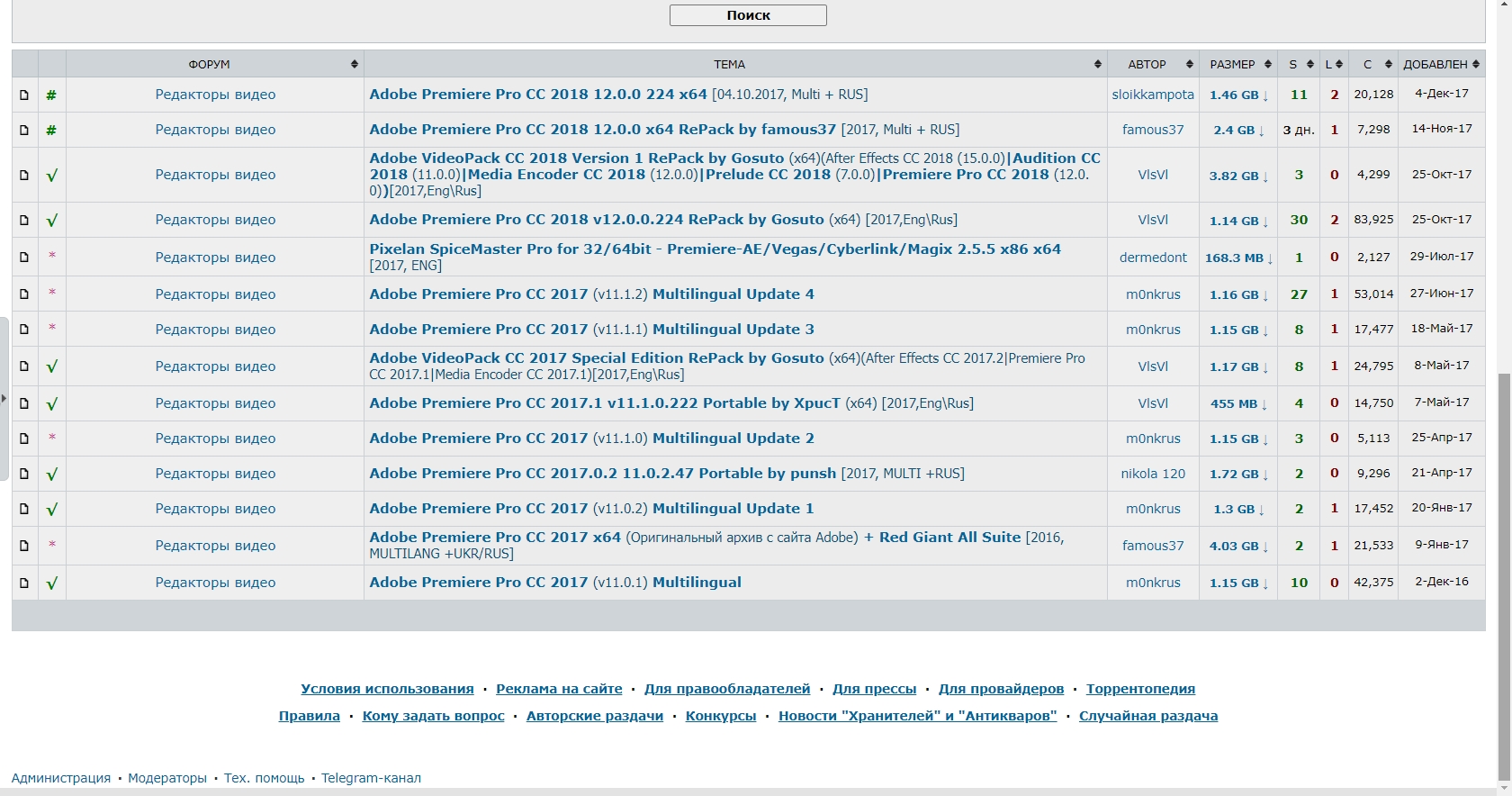Open author profile nikola 120
This screenshot has height=796, width=1512.
[x=1153, y=474]
